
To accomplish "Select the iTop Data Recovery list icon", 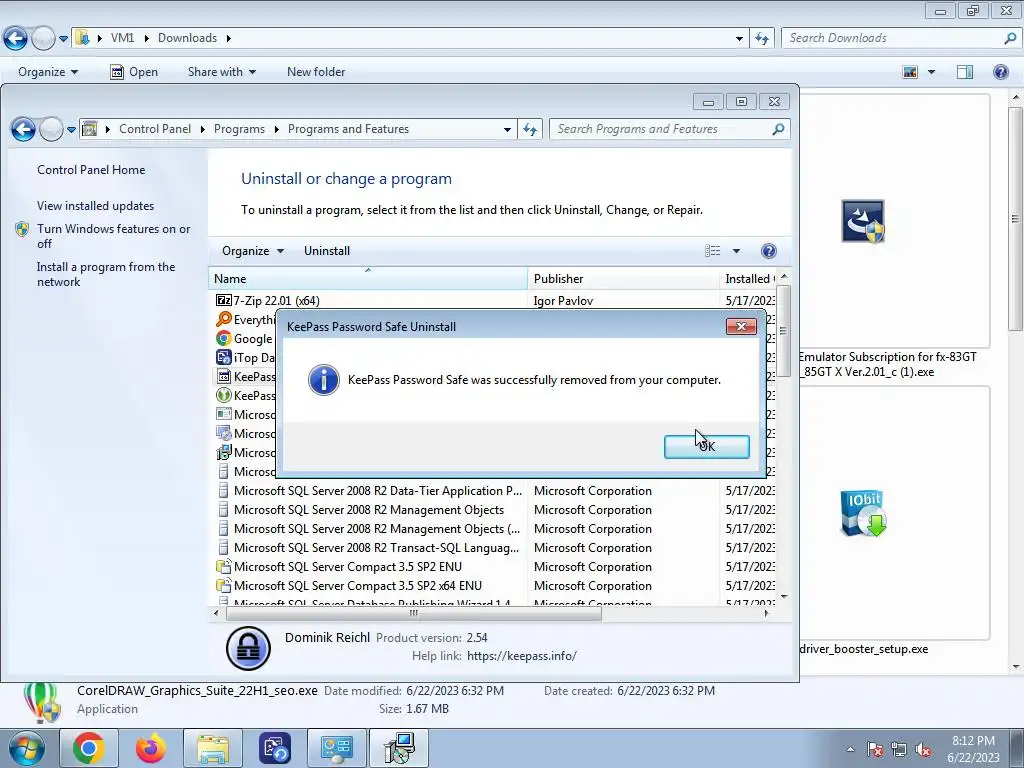I will click(223, 357).
